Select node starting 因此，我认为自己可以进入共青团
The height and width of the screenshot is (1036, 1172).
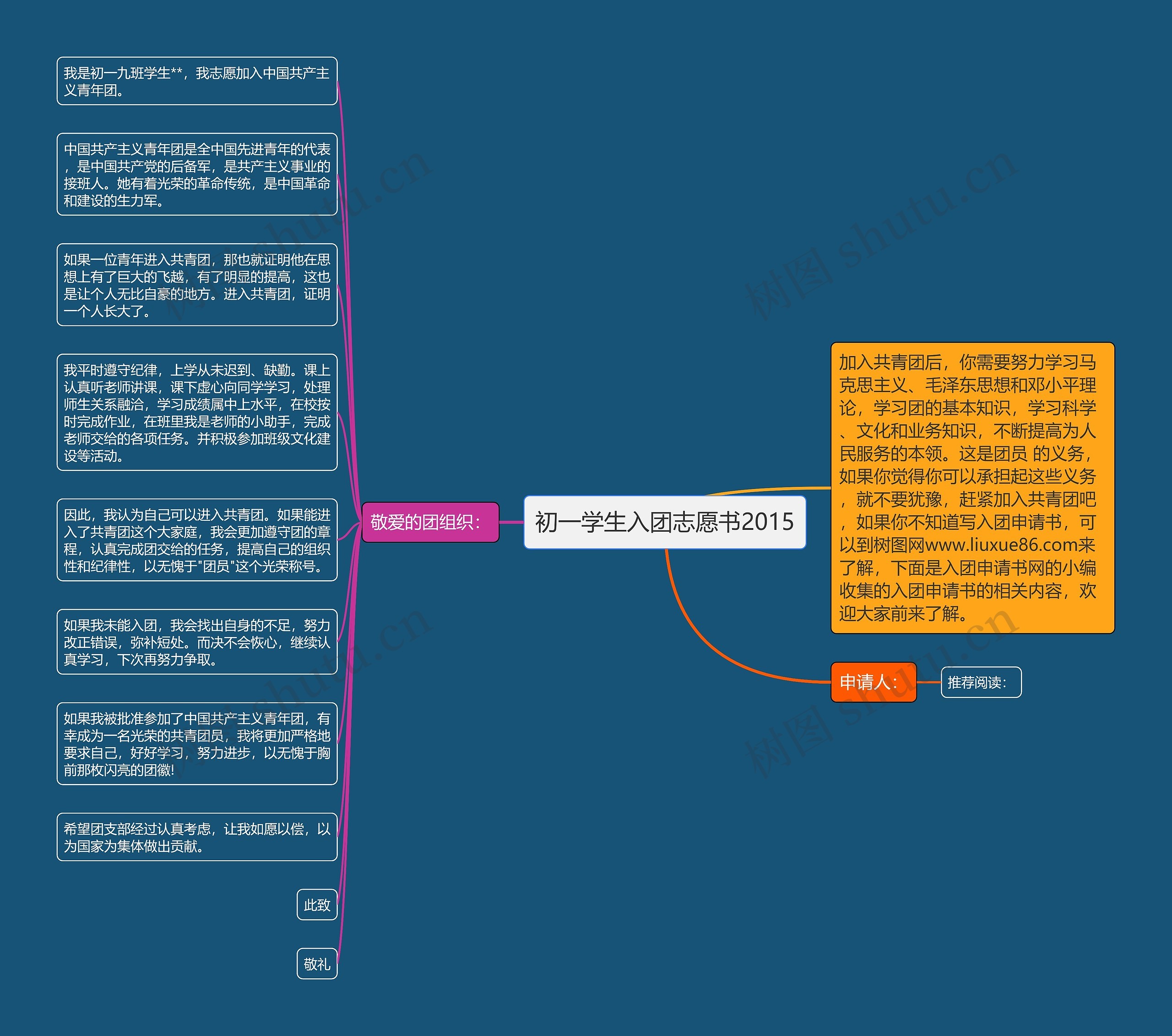point(197,540)
